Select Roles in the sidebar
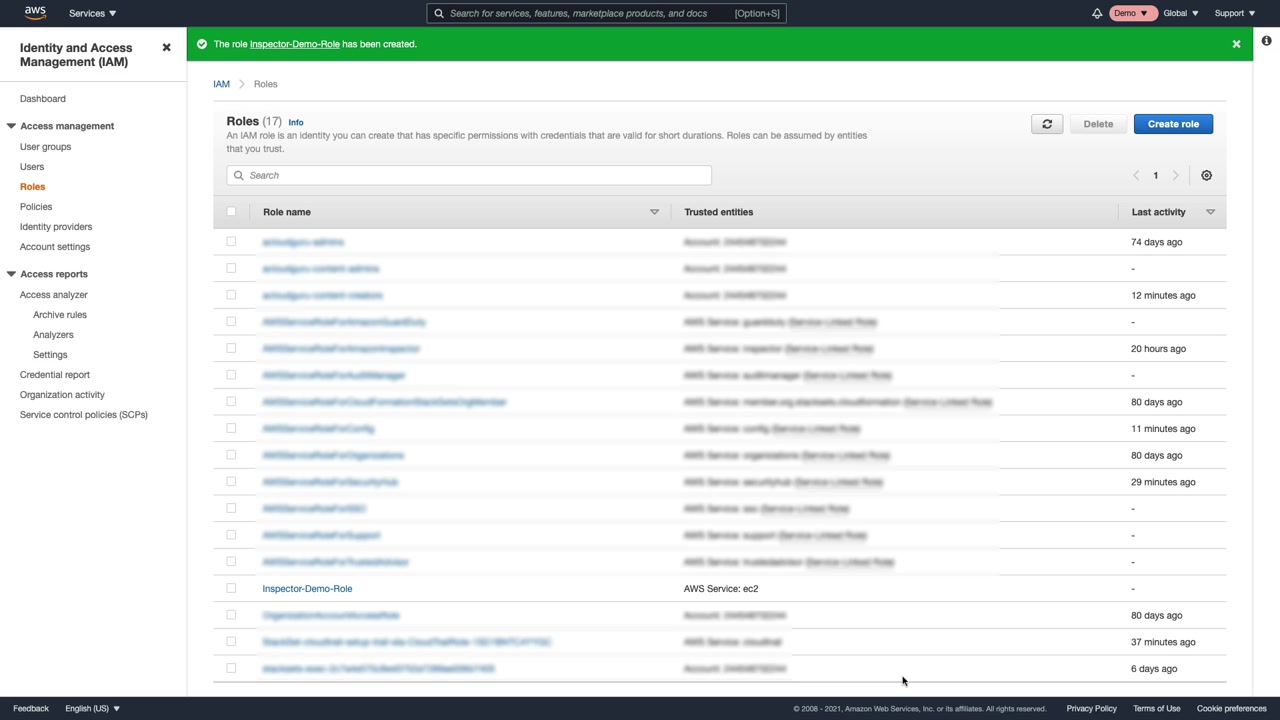The width and height of the screenshot is (1280, 720). [x=32, y=187]
